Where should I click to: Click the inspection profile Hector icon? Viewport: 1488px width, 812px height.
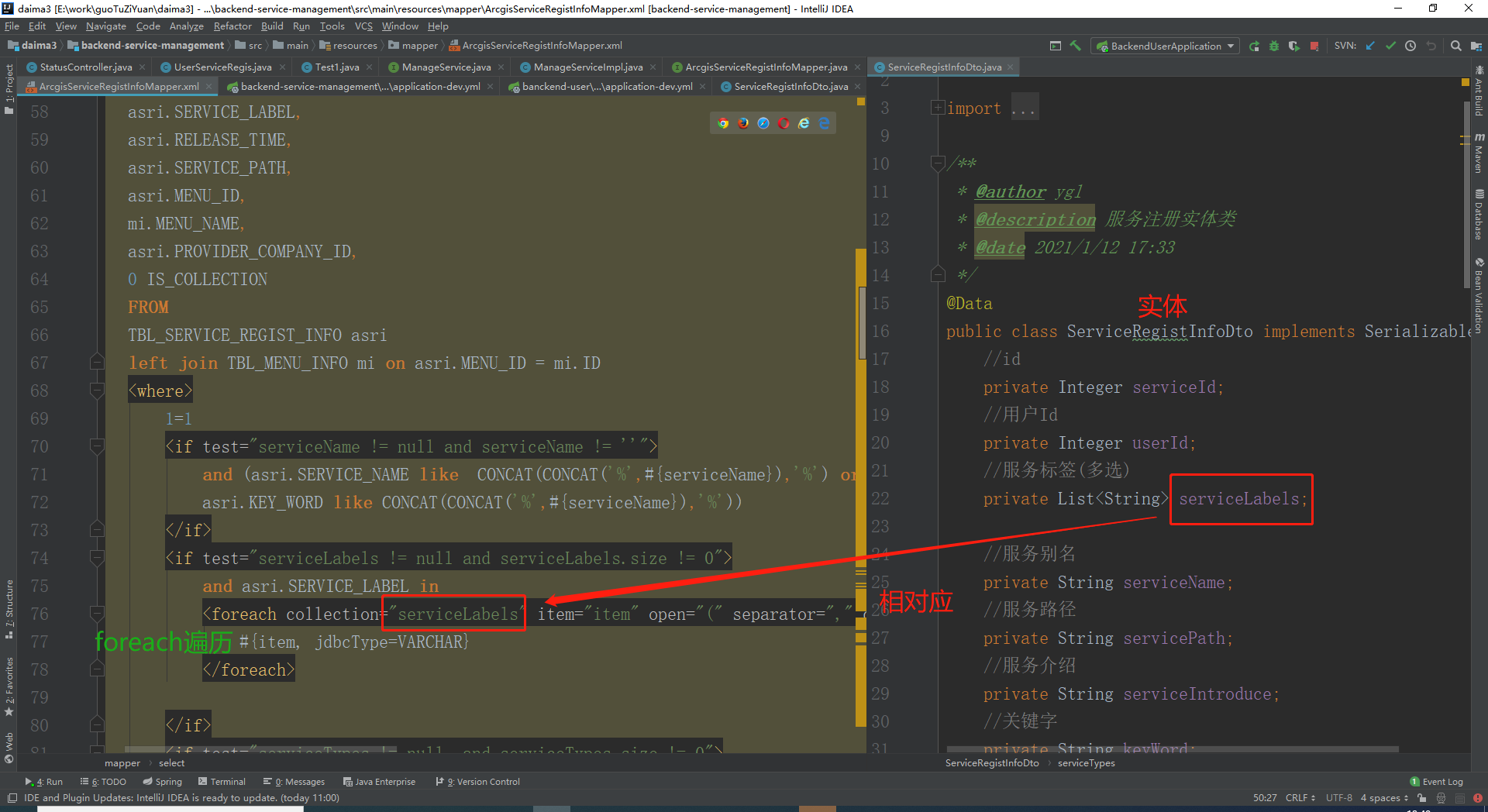point(1441,798)
